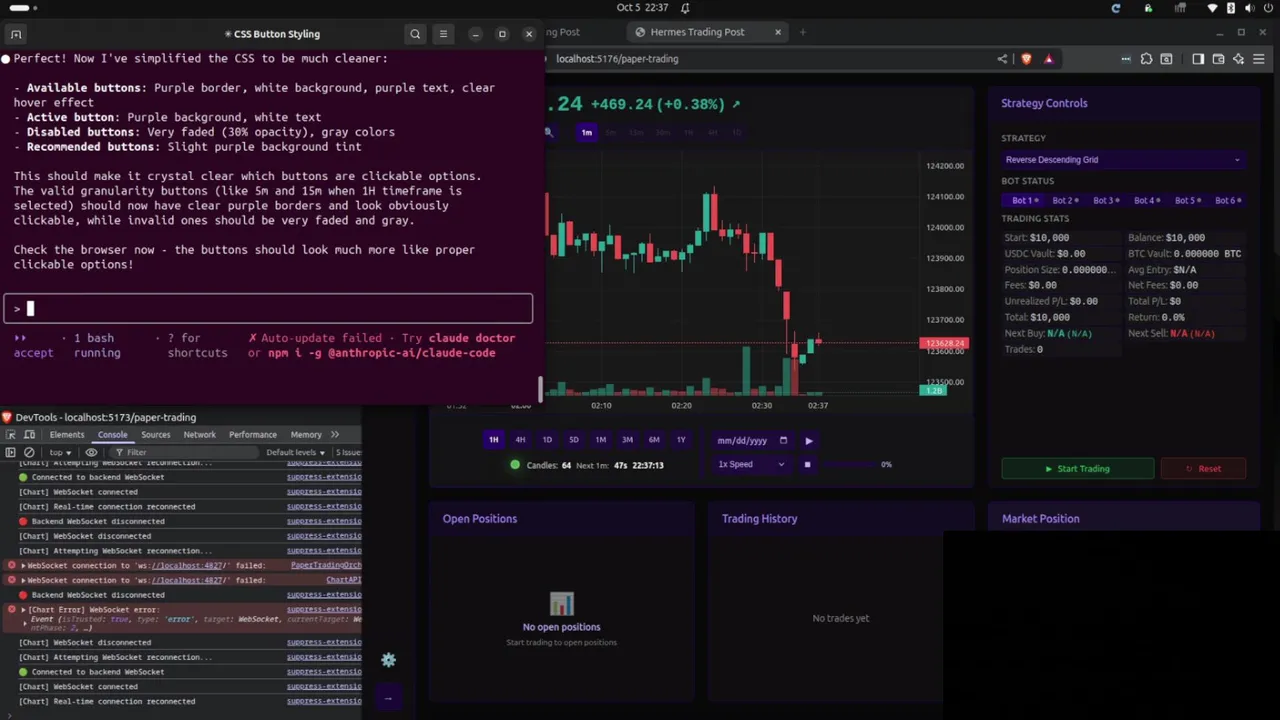This screenshot has width=1280, height=720.
Task: Expand more DevTools tabs chevron
Action: (335, 435)
